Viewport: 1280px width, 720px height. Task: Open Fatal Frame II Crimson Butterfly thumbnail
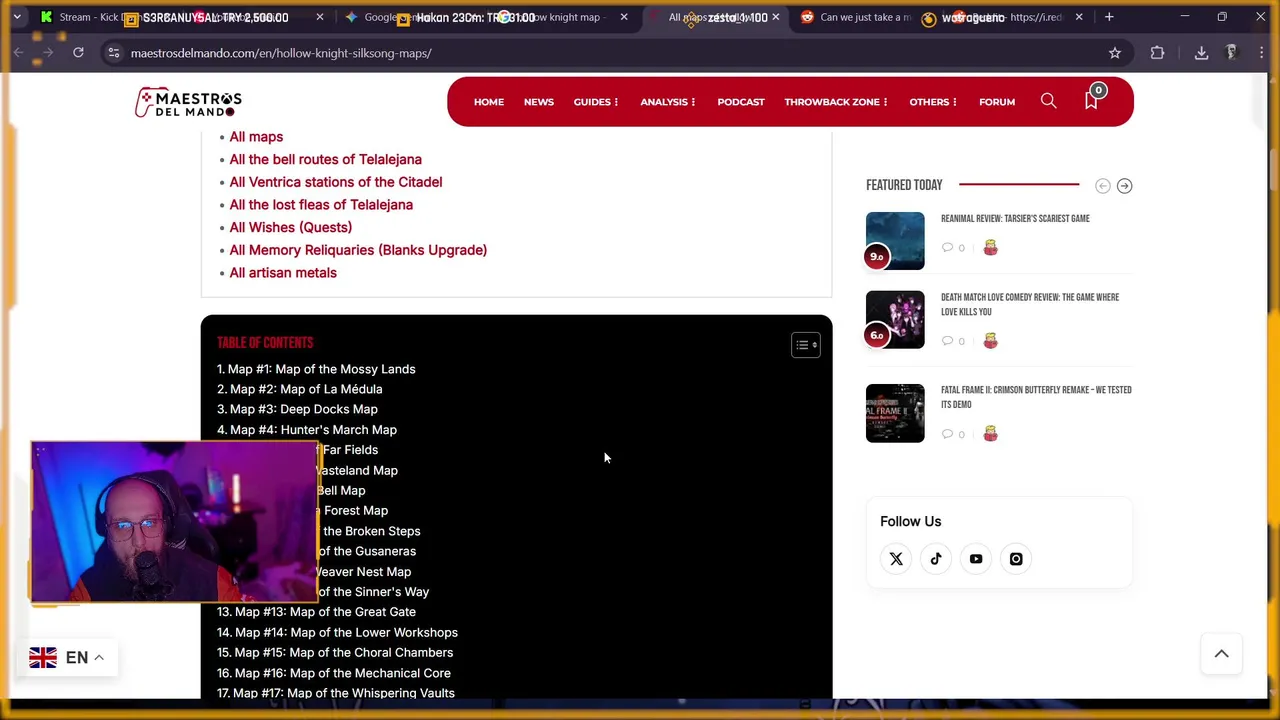[895, 413]
